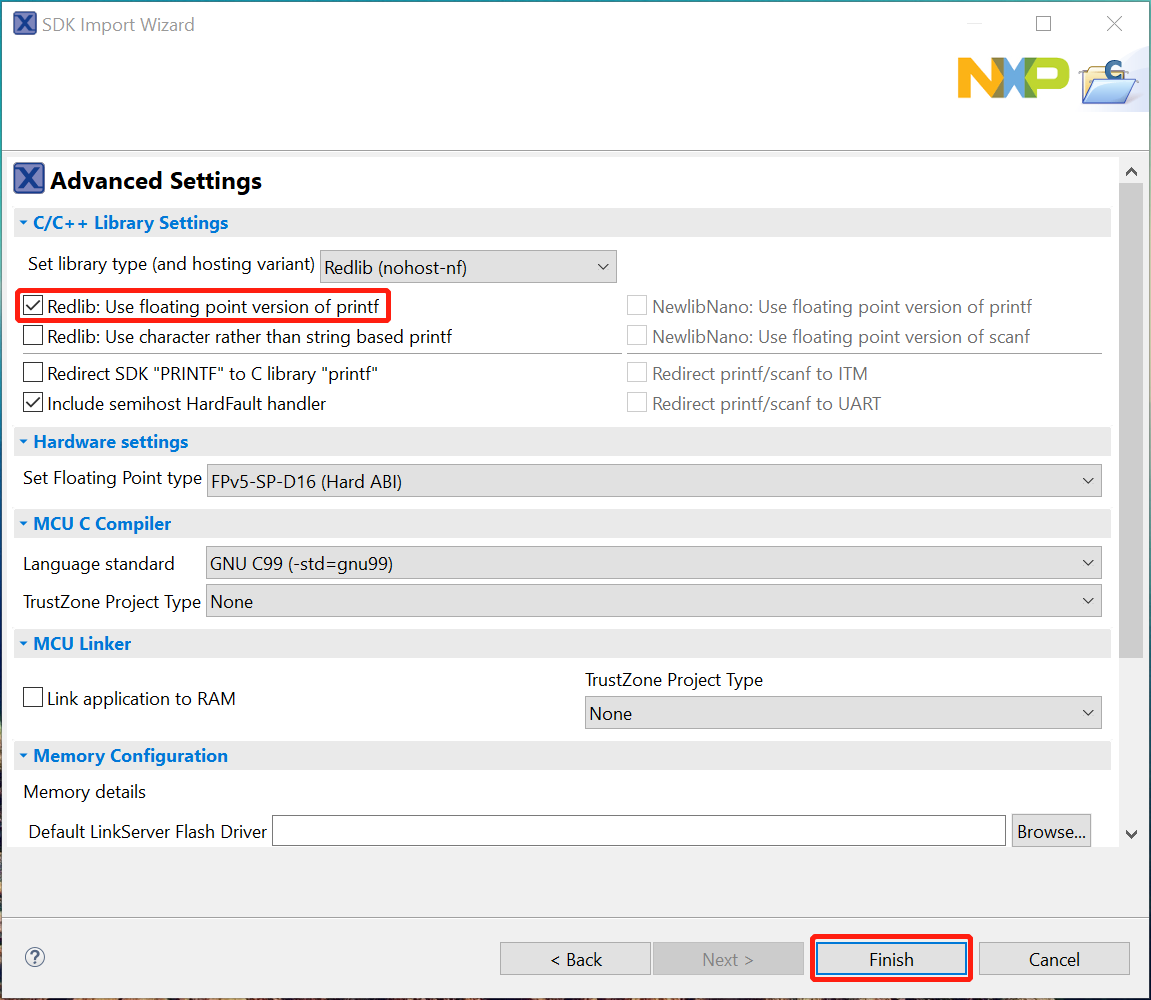Open the Language standard dropdown
The width and height of the screenshot is (1151, 1000).
click(654, 564)
